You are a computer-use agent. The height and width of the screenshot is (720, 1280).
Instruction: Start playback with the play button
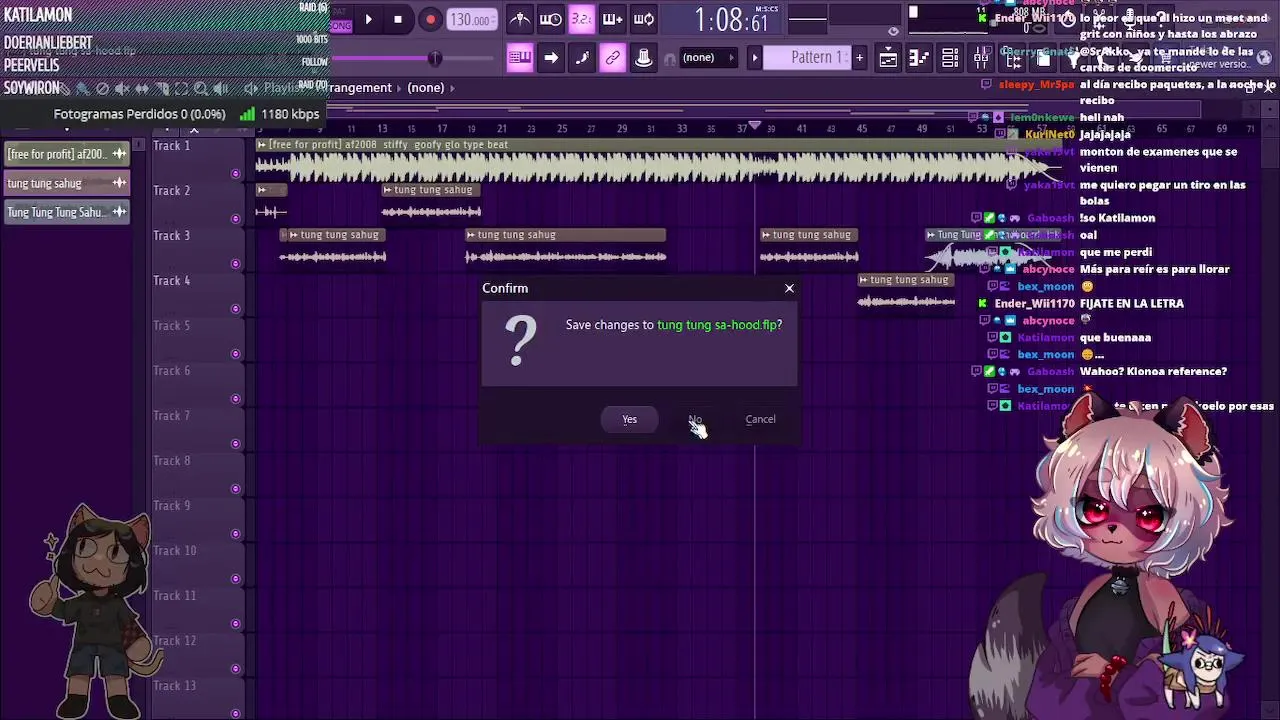tap(368, 19)
